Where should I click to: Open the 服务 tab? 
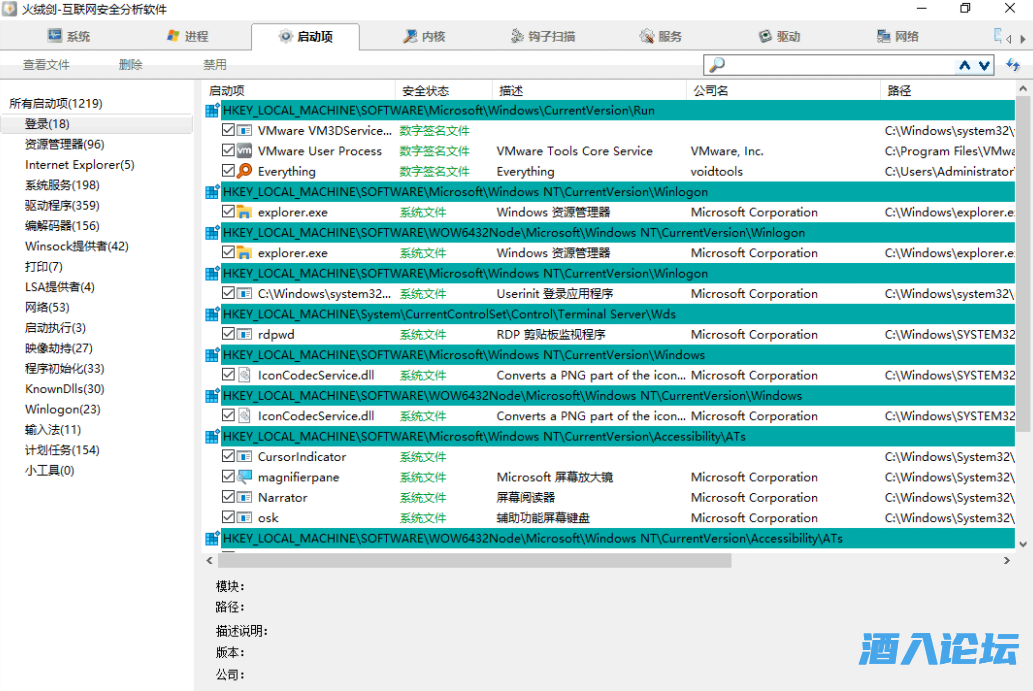(x=660, y=36)
